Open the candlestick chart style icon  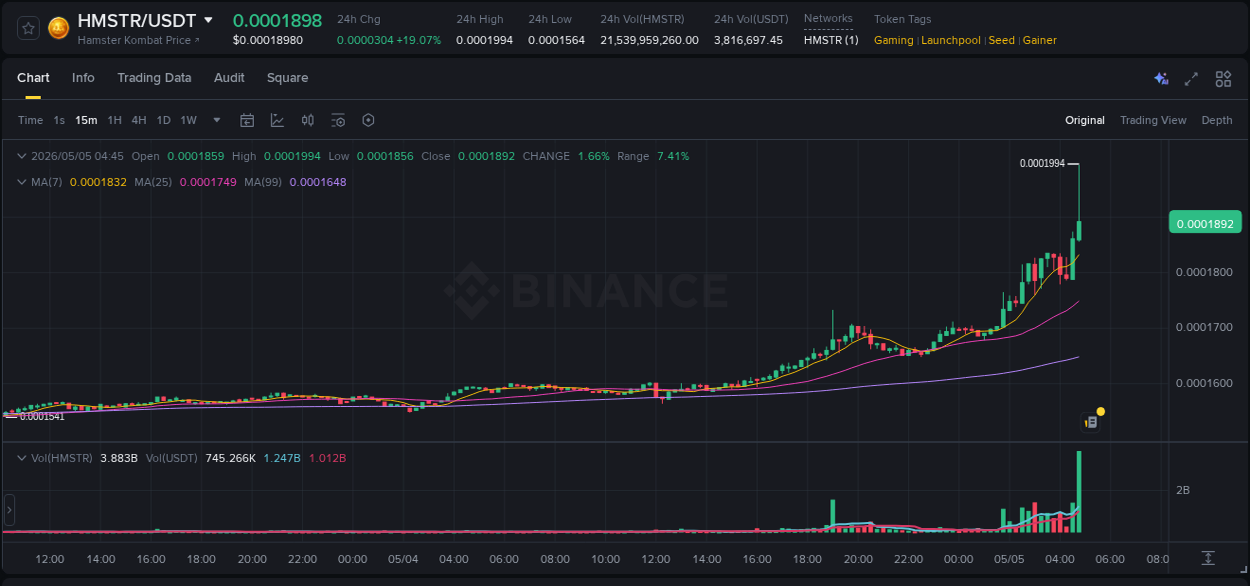pyautogui.click(x=308, y=120)
